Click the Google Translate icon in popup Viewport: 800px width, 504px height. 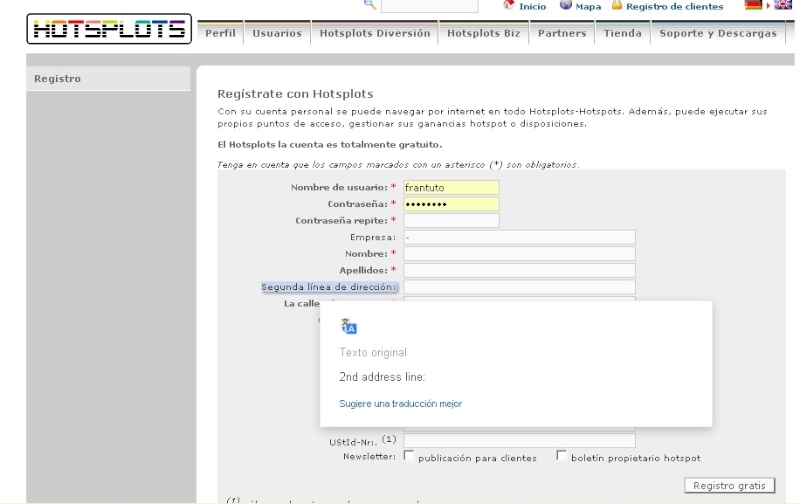tap(349, 326)
